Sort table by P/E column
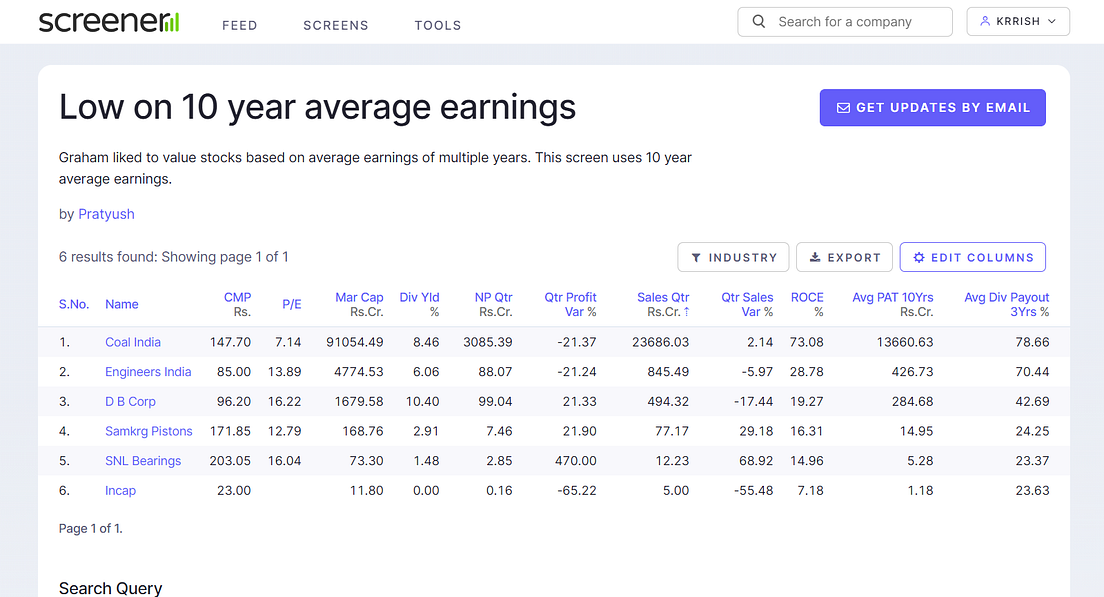 point(291,304)
